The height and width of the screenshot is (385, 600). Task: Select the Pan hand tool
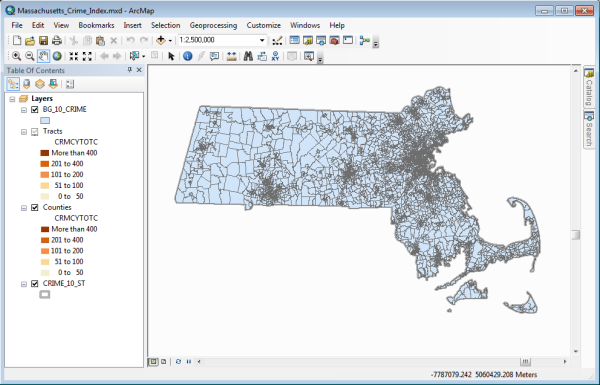tap(43, 56)
